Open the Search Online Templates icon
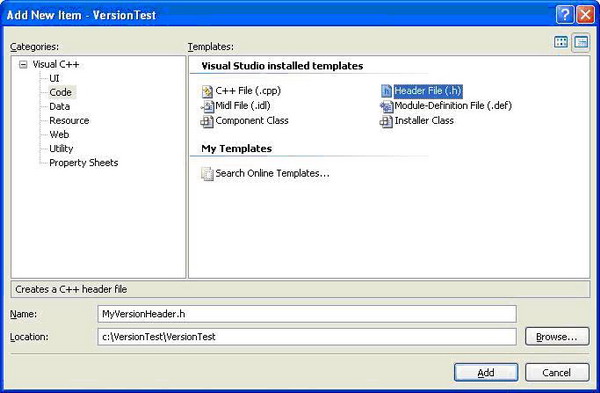The height and width of the screenshot is (393, 600). pyautogui.click(x=207, y=174)
